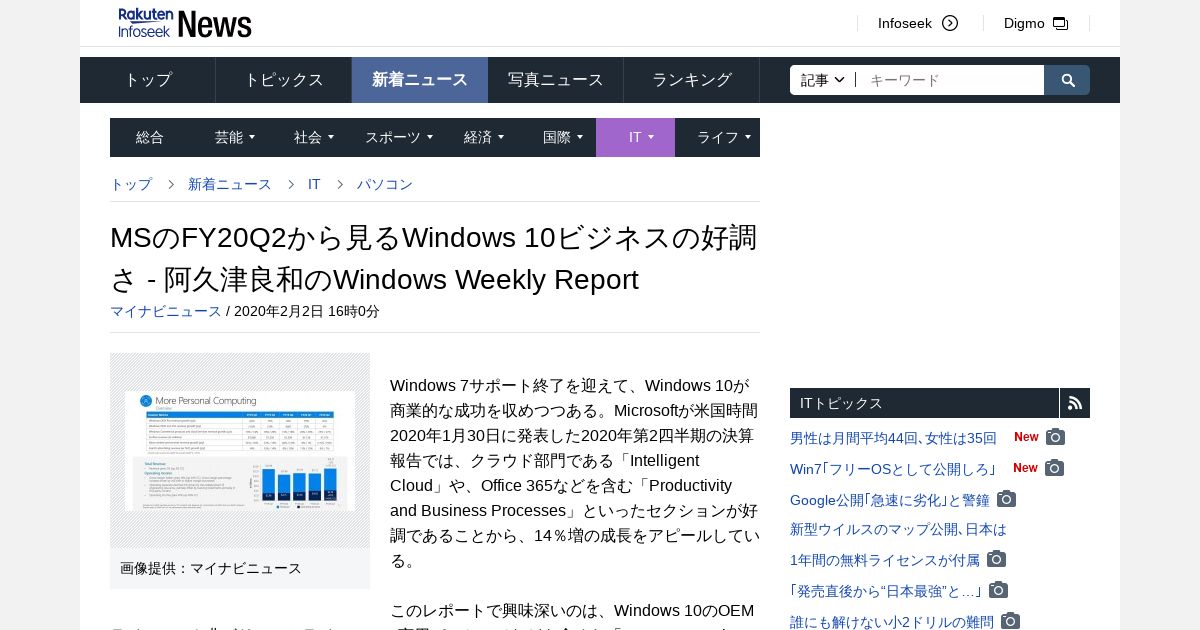
Task: Open topic 「発売直後から"日本最強"と…」
Action: click(x=886, y=591)
